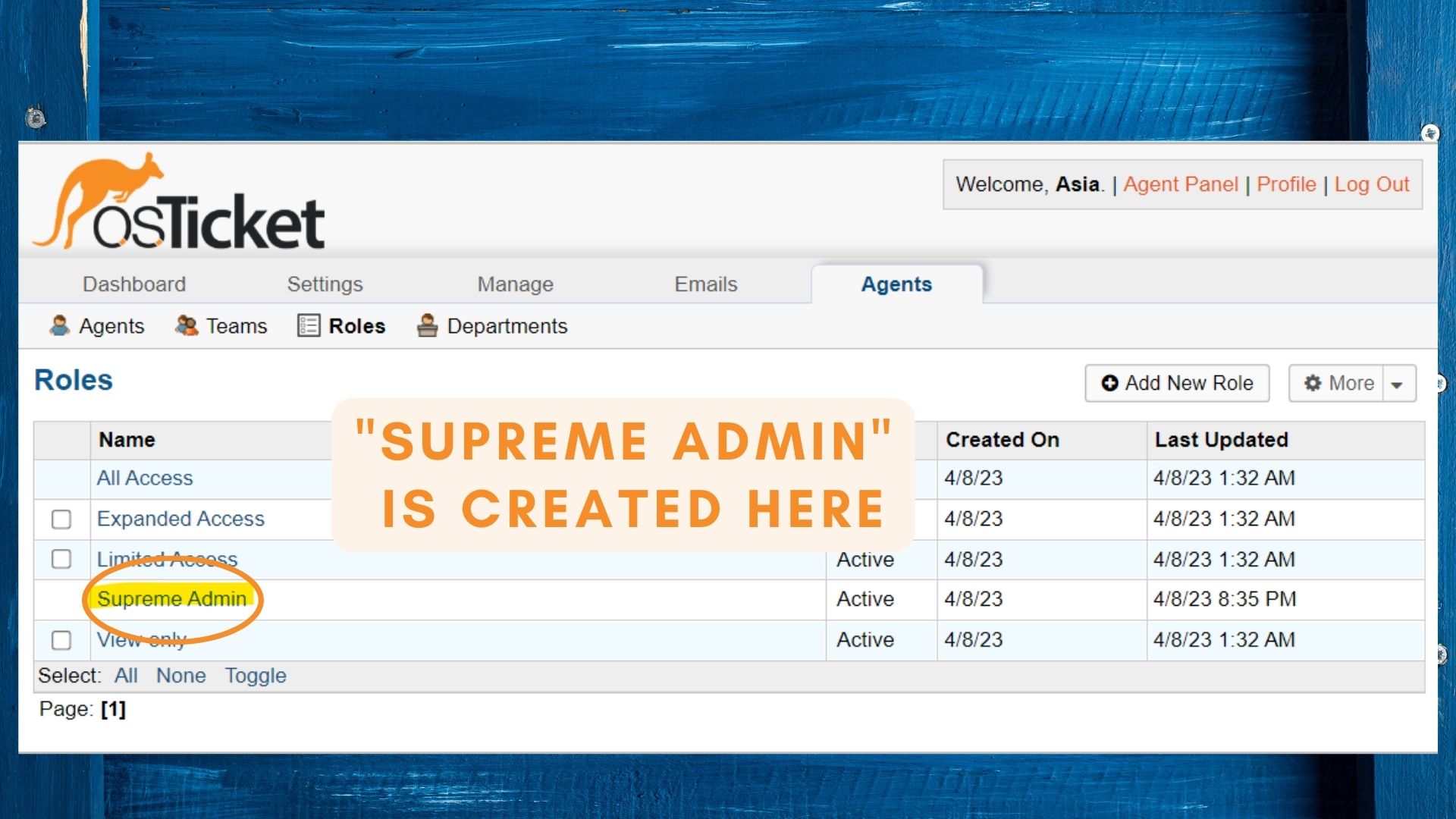Sort by Last Updated column header
Image resolution: width=1456 pixels, height=819 pixels.
[x=1221, y=440]
